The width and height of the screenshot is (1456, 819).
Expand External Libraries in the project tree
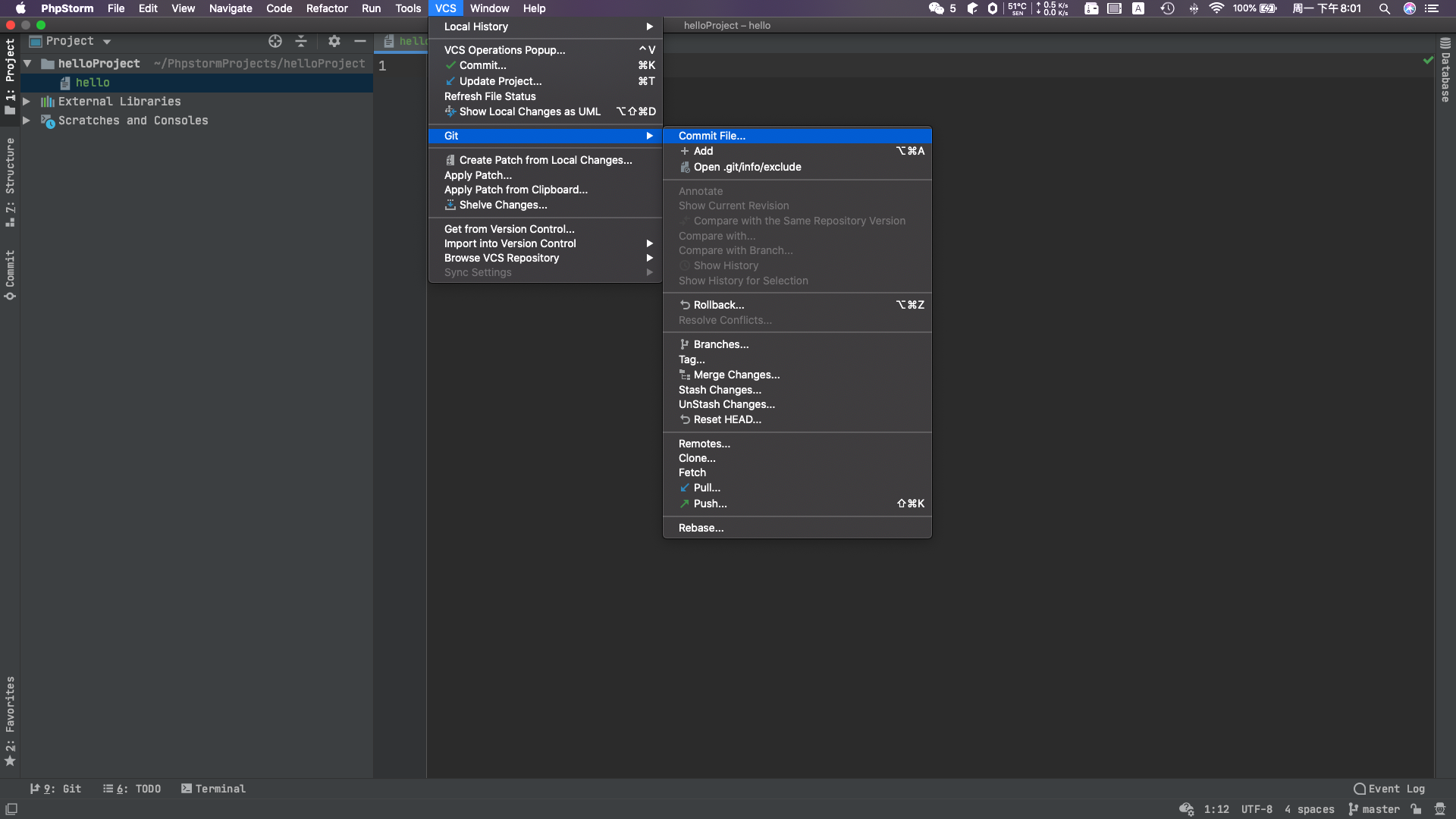click(x=26, y=101)
